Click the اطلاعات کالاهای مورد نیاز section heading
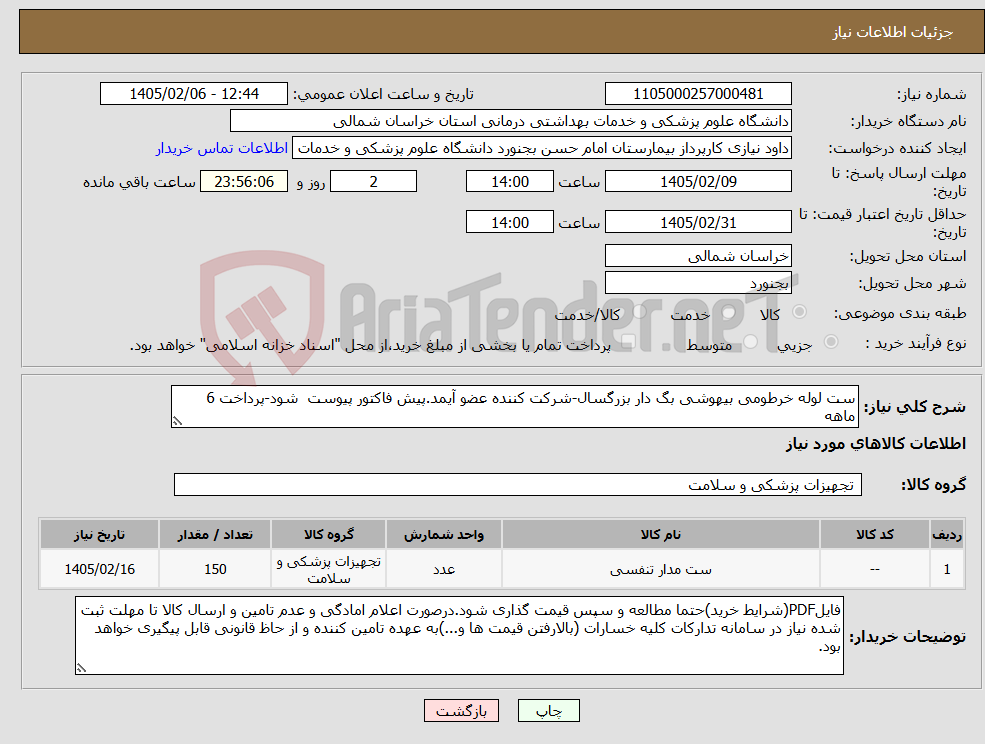This screenshot has height=744, width=985. [x=876, y=444]
